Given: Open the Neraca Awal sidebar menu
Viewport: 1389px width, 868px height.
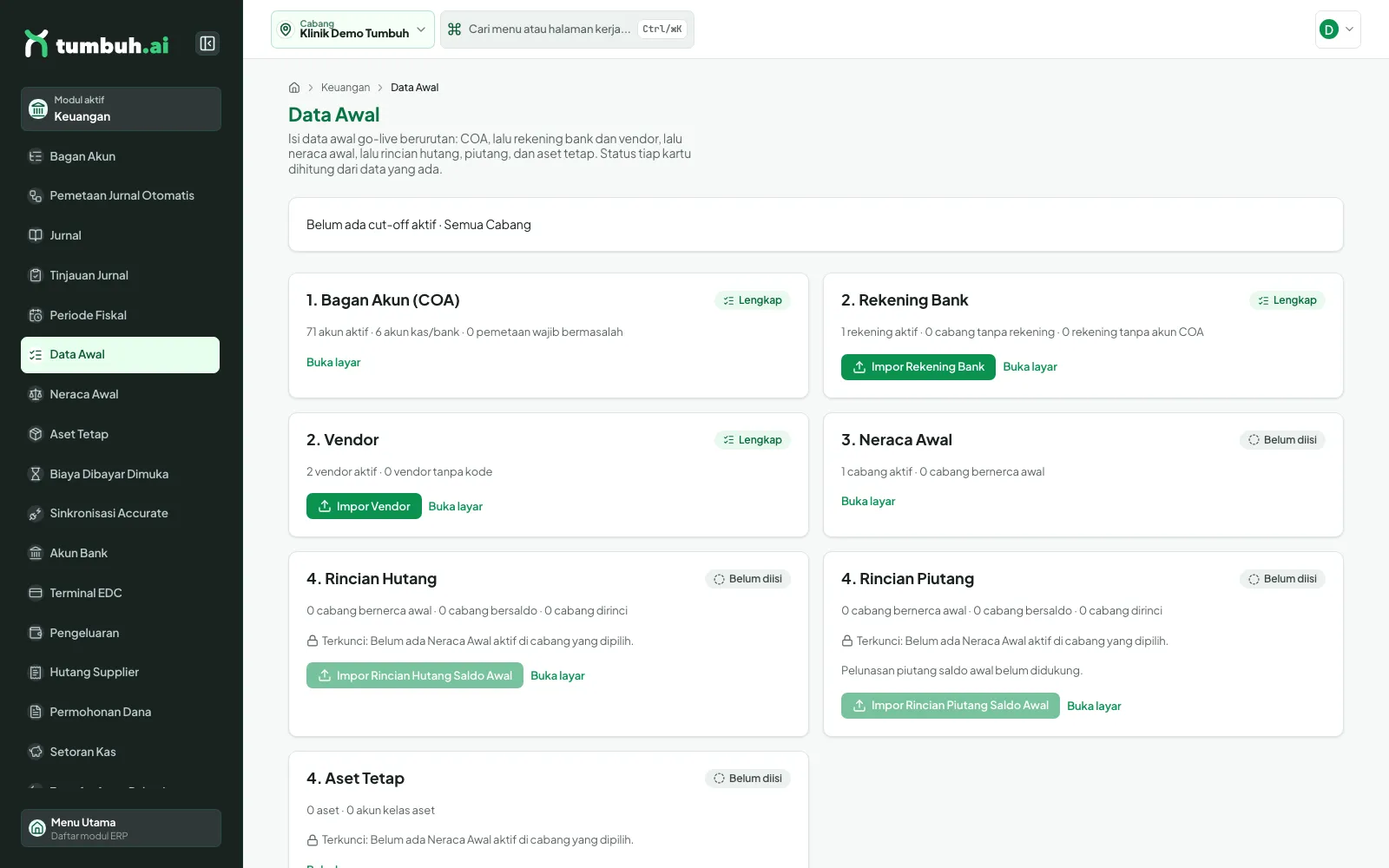Looking at the screenshot, I should 120,394.
